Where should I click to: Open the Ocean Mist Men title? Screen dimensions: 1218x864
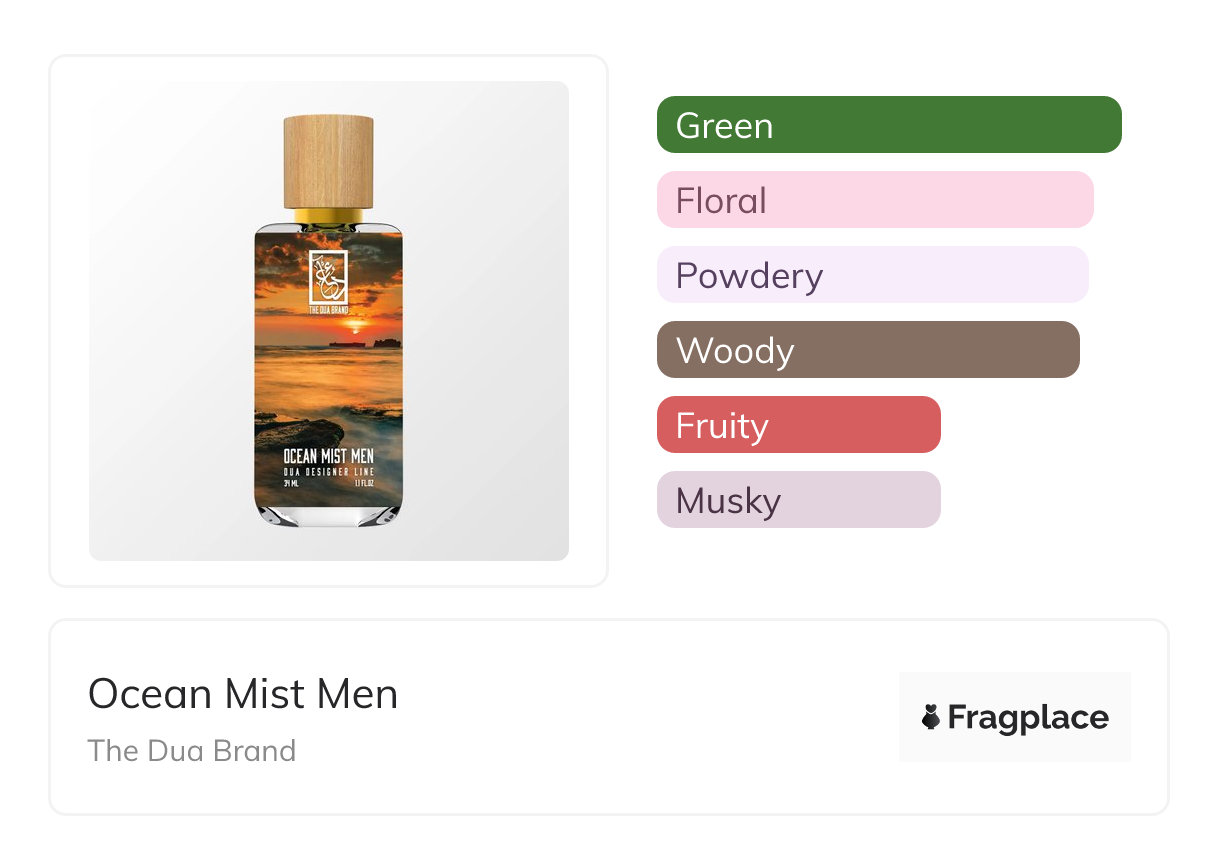[243, 694]
